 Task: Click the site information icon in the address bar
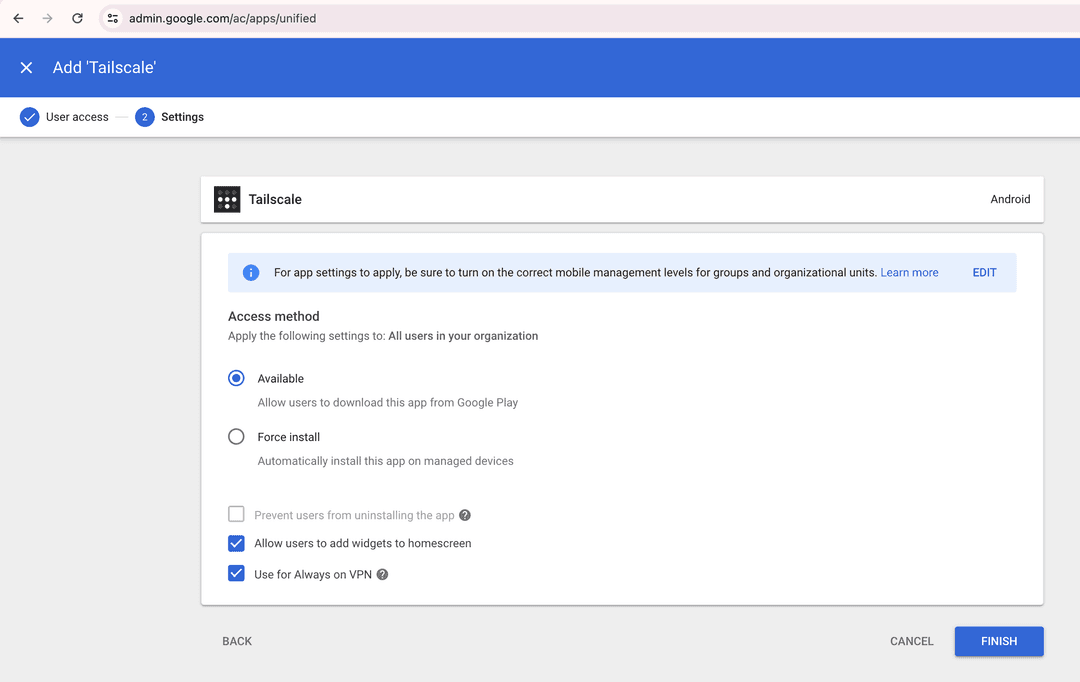point(113,18)
